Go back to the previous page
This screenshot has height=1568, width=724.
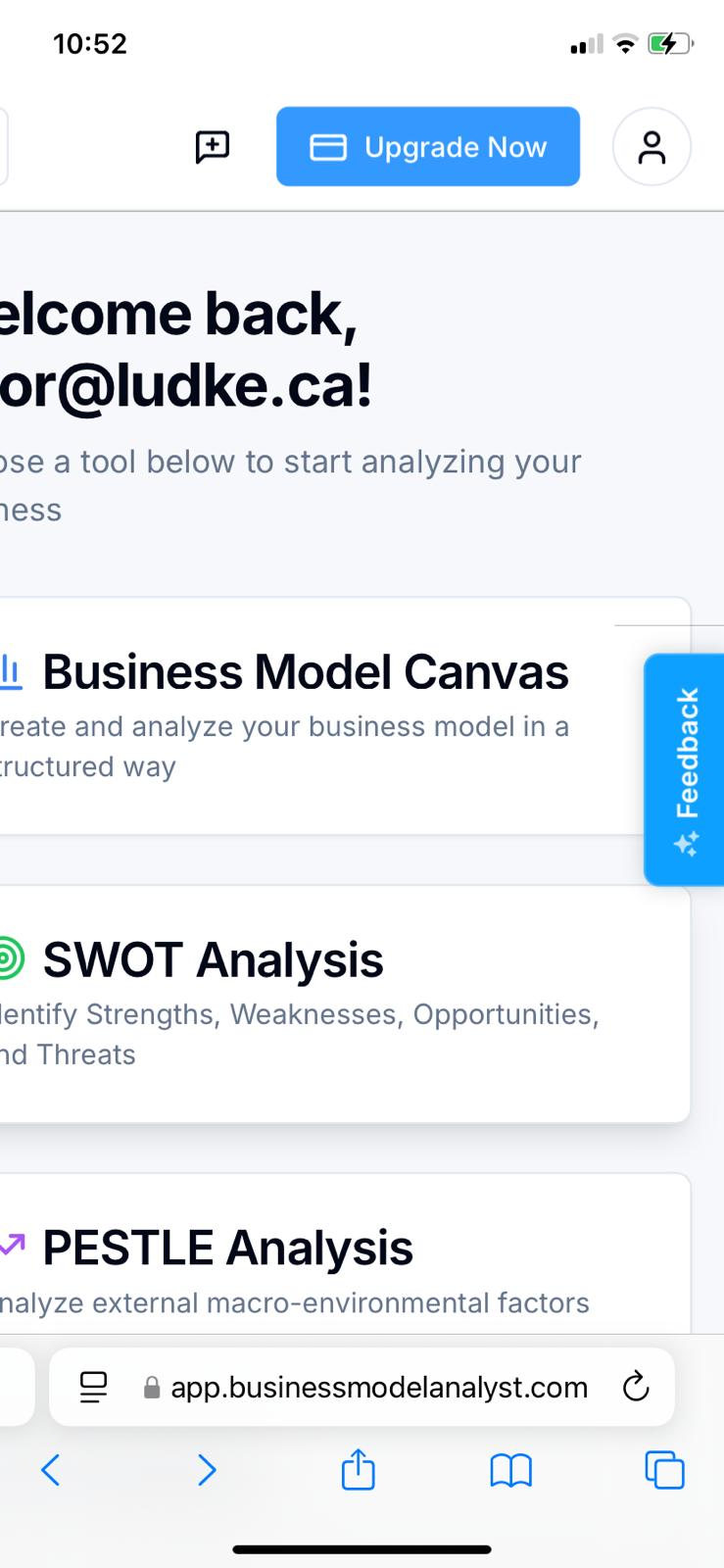pyautogui.click(x=51, y=1470)
